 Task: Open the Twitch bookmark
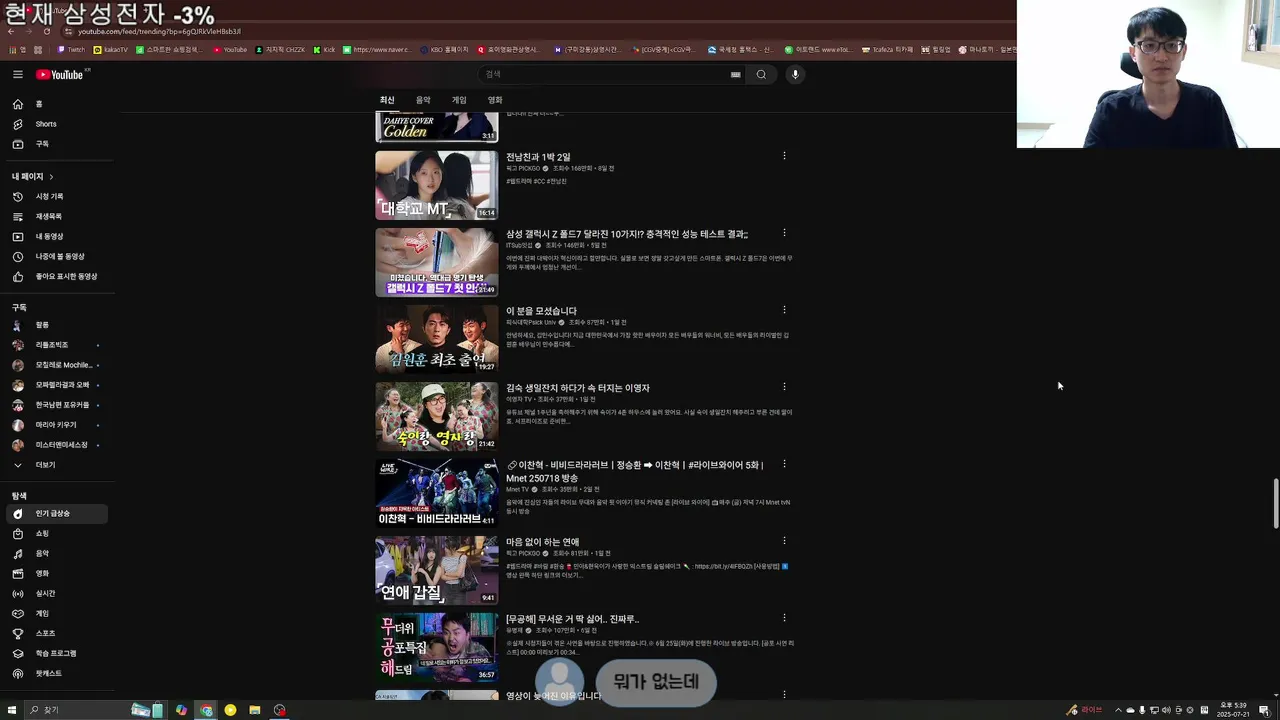71,49
